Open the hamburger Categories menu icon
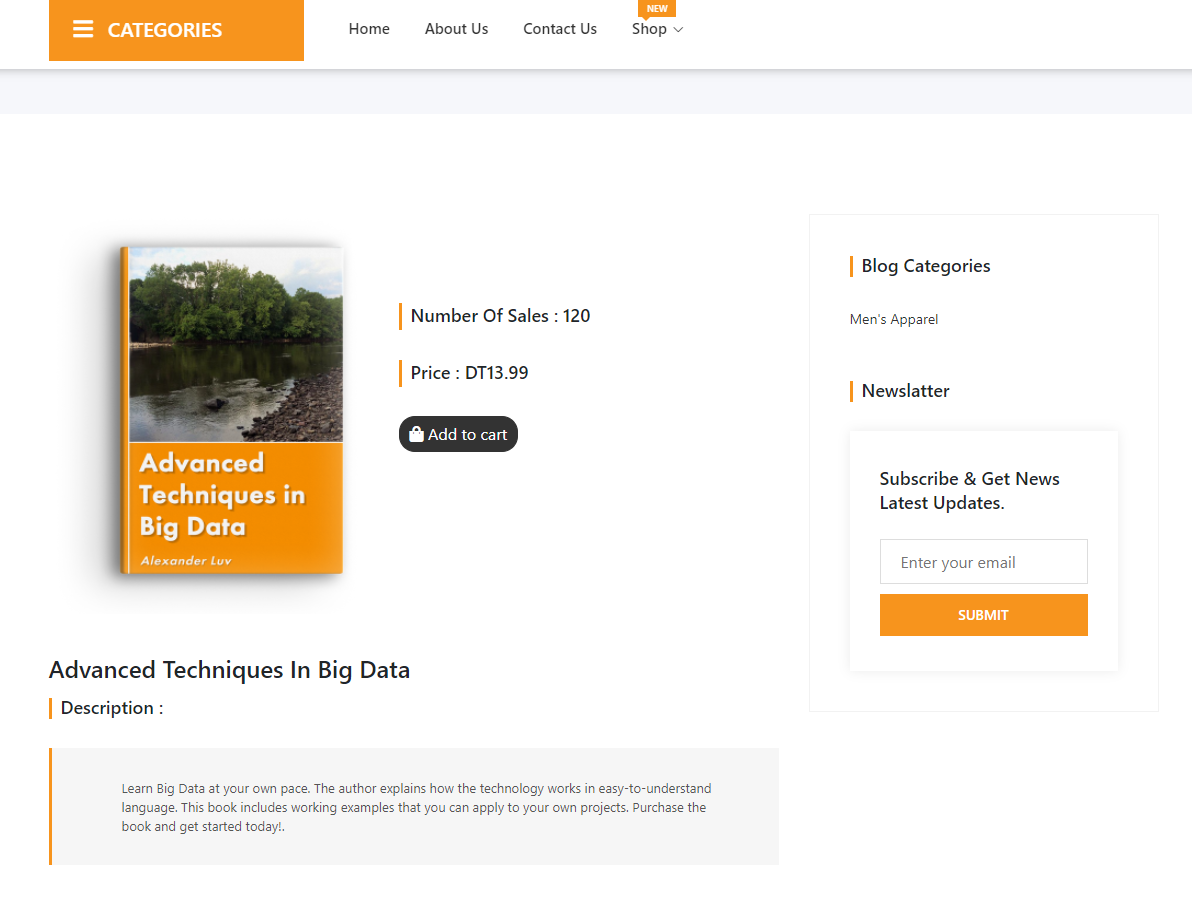The height and width of the screenshot is (905, 1192). click(x=83, y=29)
